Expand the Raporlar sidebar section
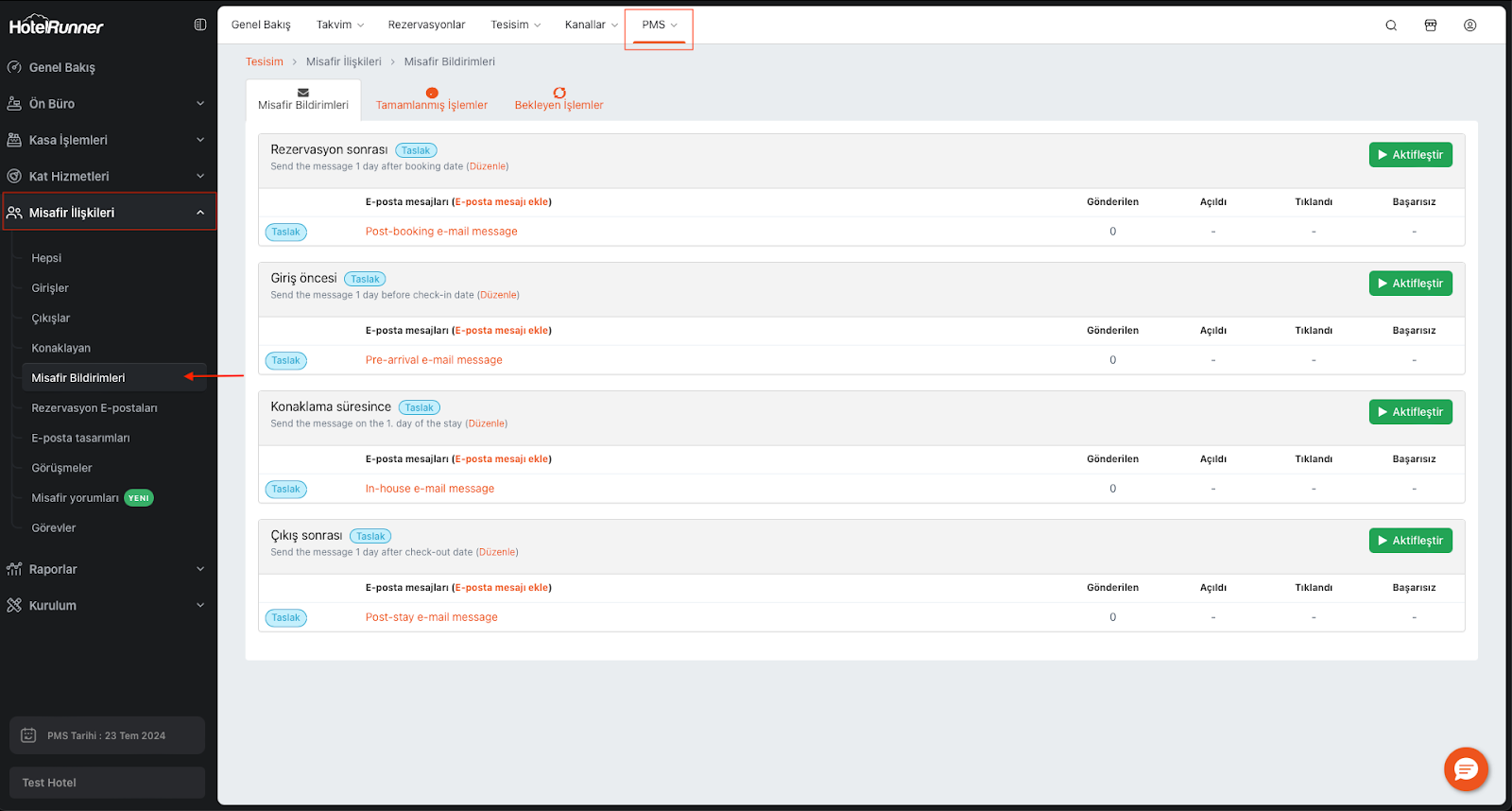Viewport: 1512px width, 811px height. [x=107, y=569]
